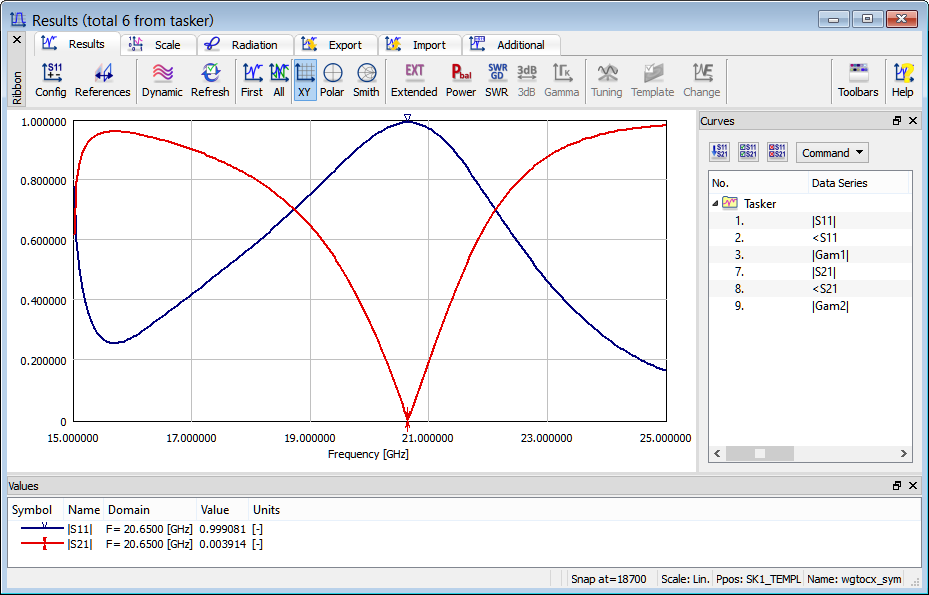
Task: Start the Dynamic results display
Action: click(162, 80)
